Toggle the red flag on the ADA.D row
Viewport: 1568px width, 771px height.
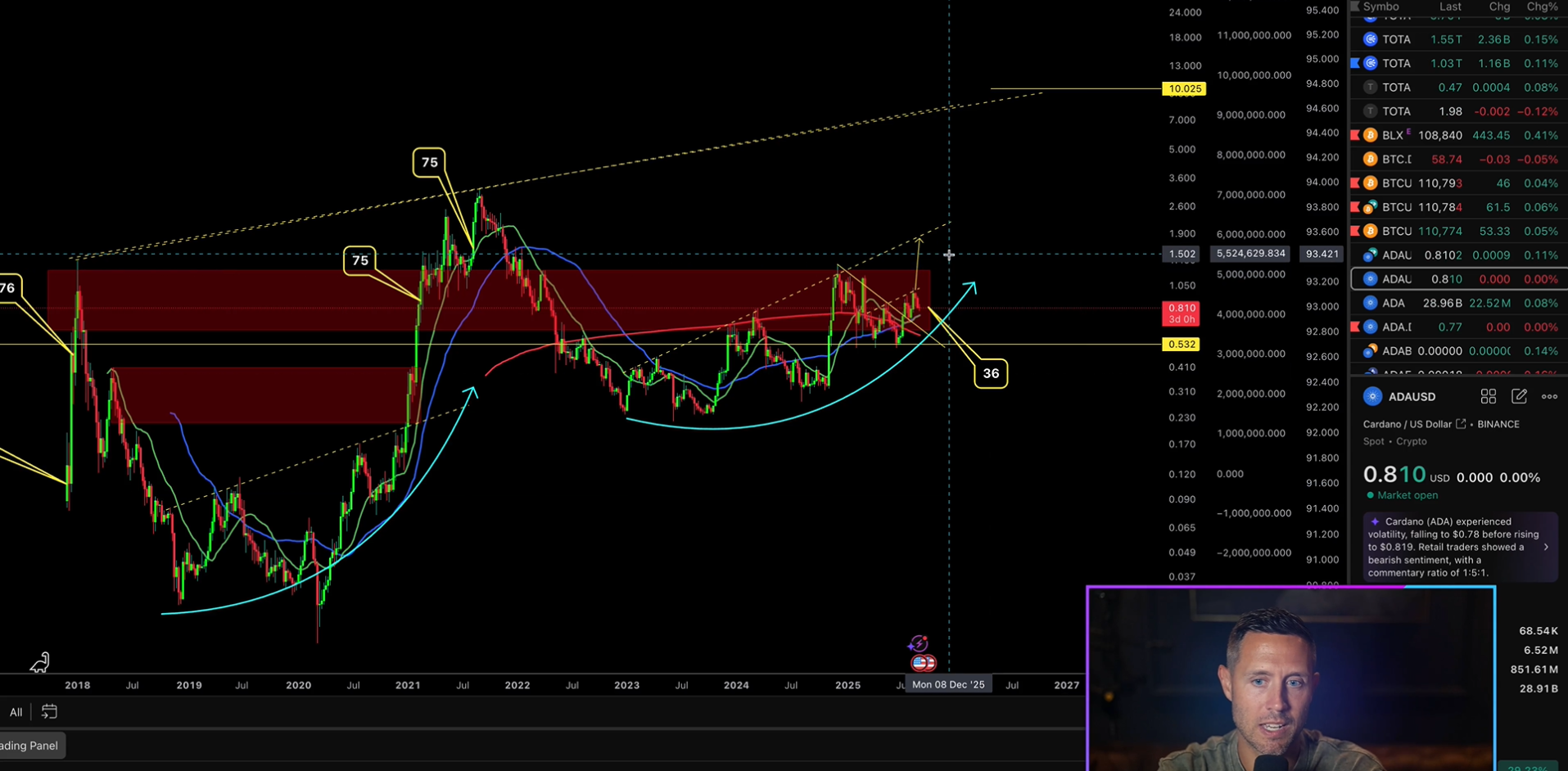[1355, 327]
